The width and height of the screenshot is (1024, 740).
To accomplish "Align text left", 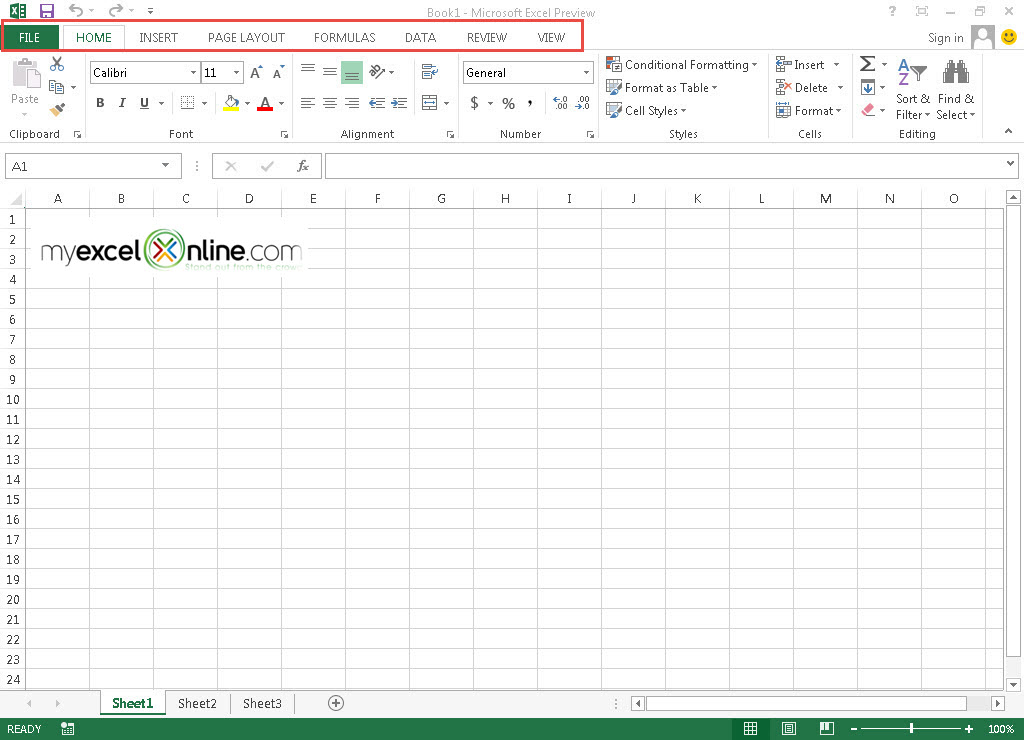I will 308,103.
